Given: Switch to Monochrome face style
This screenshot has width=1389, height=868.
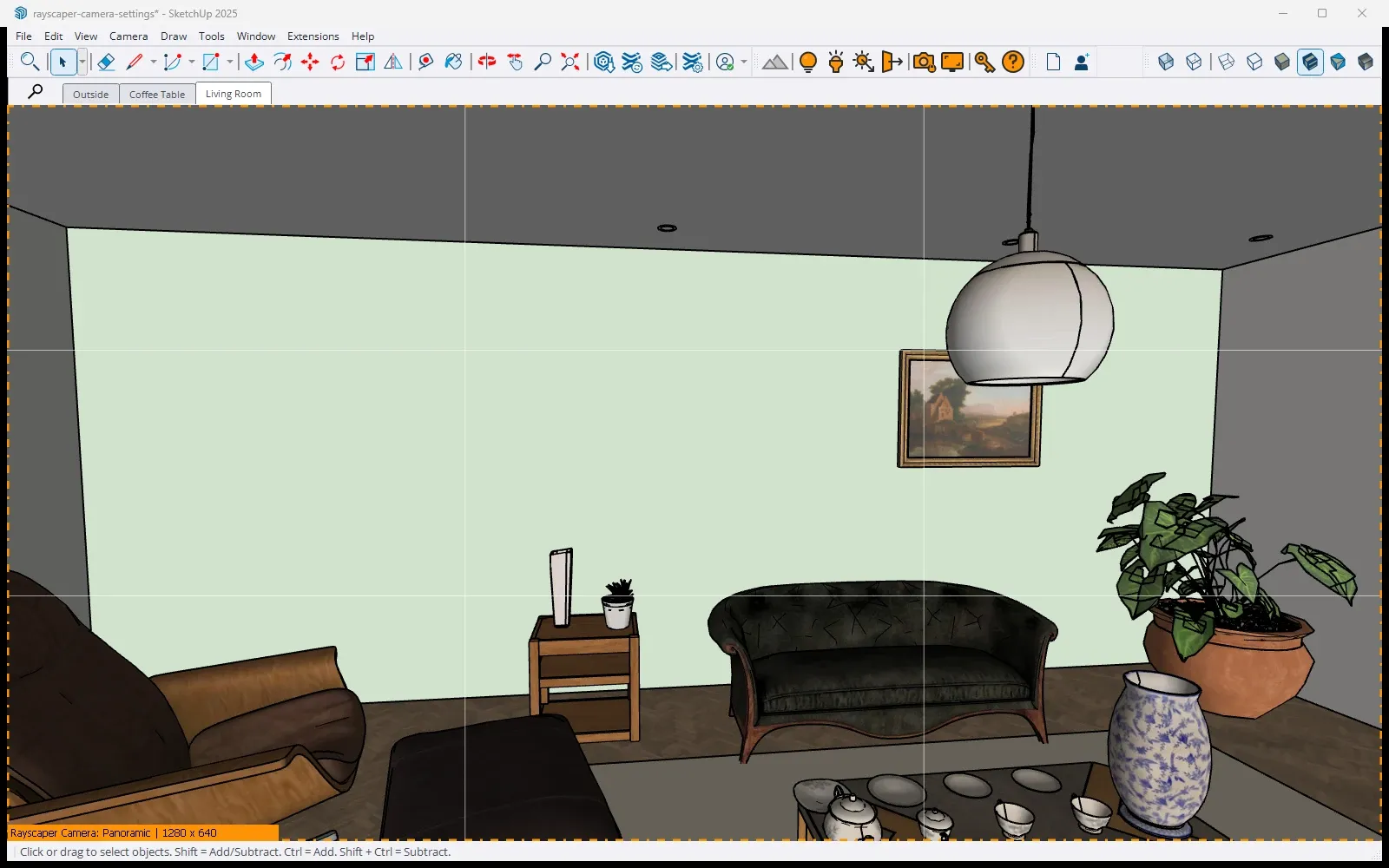Looking at the screenshot, I should [x=1338, y=62].
